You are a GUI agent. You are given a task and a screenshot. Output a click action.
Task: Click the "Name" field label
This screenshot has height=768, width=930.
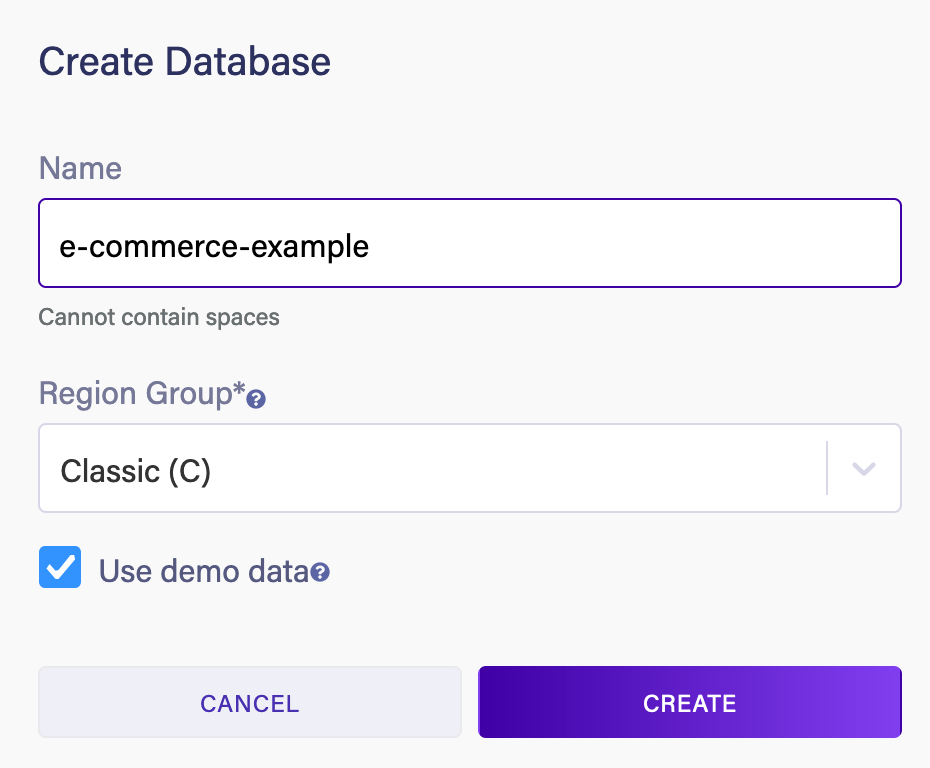pyautogui.click(x=80, y=168)
